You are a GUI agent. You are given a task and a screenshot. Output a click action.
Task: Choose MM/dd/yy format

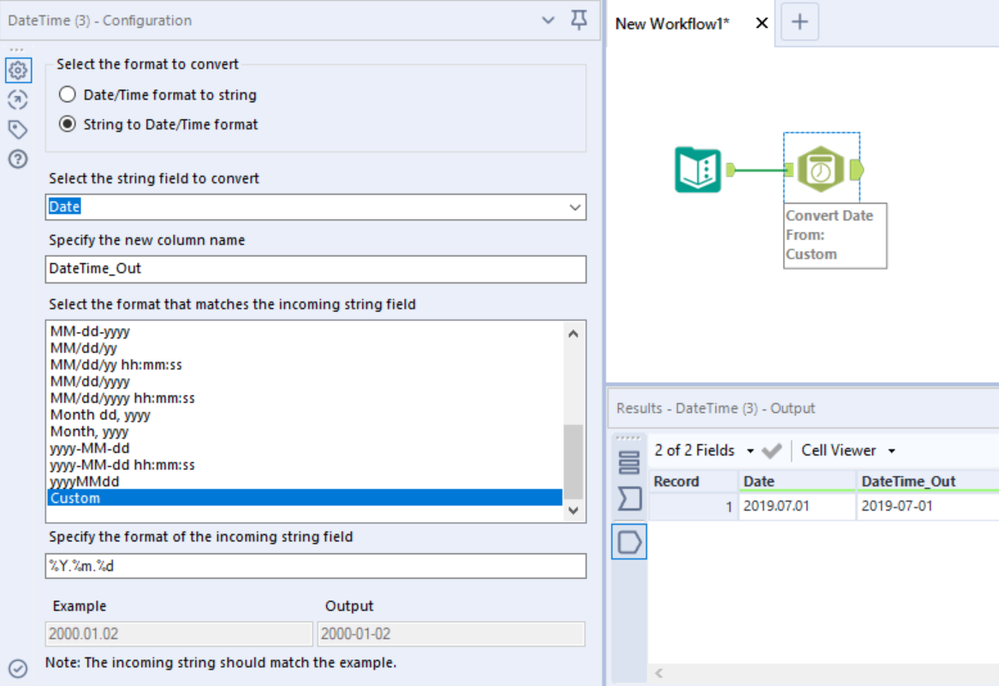point(305,348)
